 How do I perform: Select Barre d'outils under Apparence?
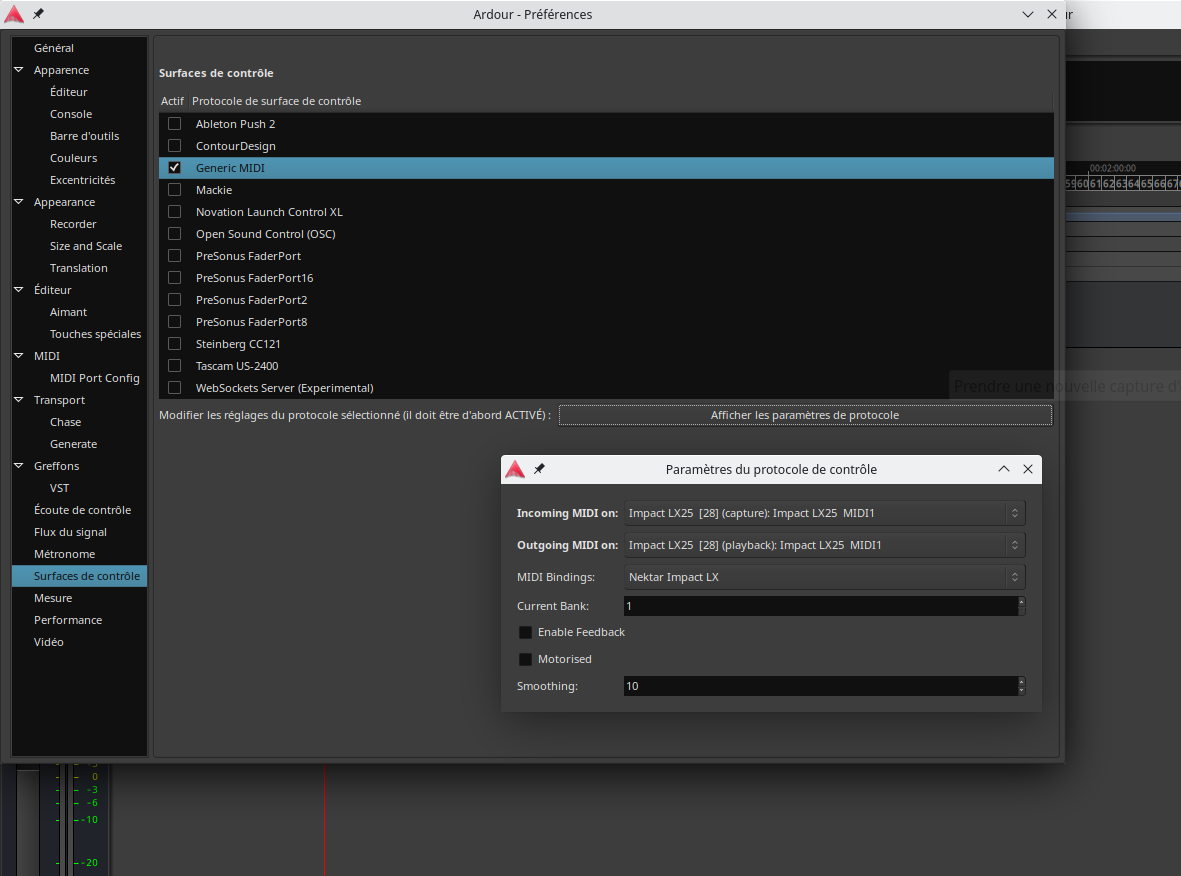pos(84,136)
